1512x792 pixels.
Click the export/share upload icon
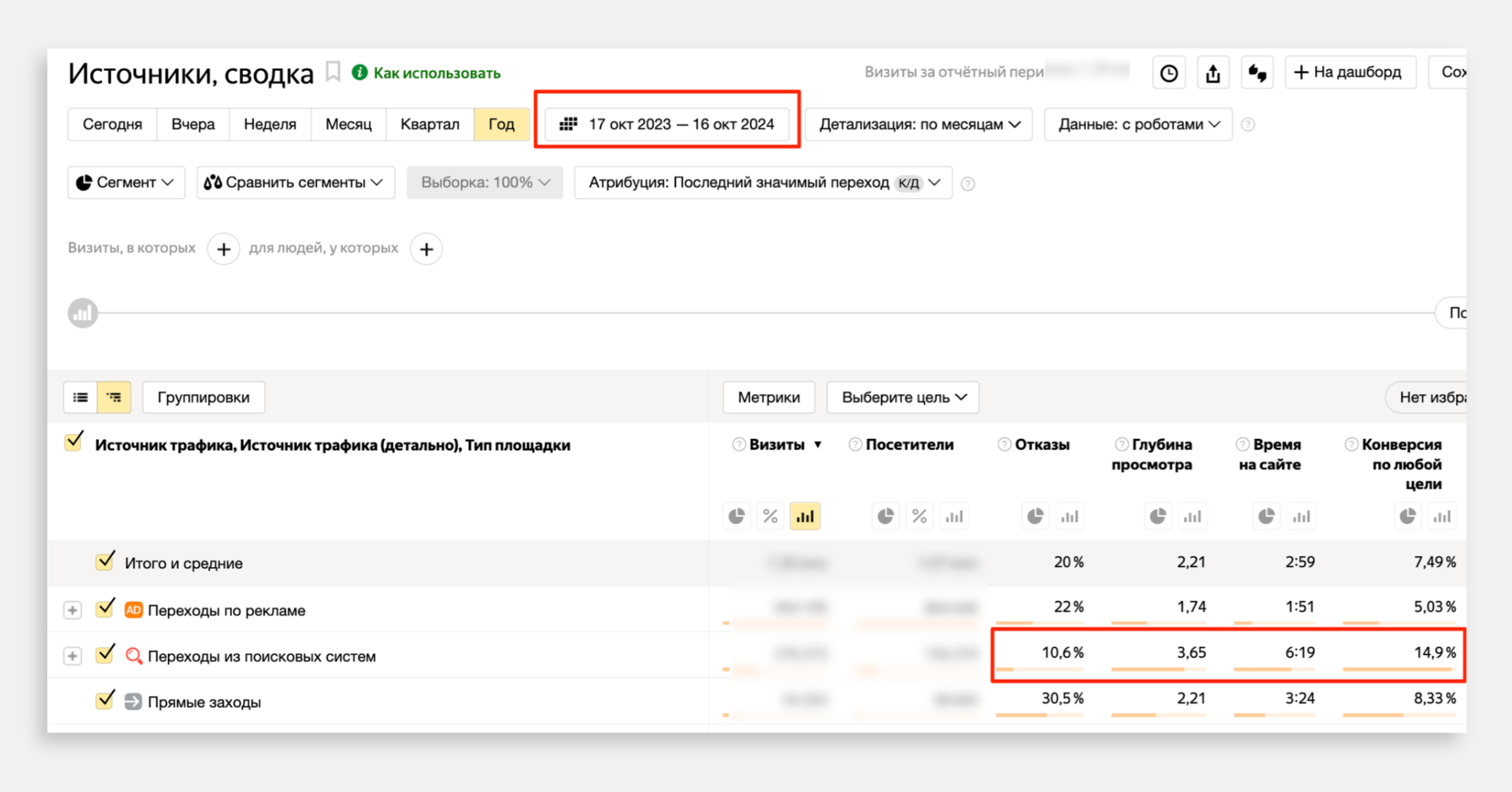coord(1213,73)
